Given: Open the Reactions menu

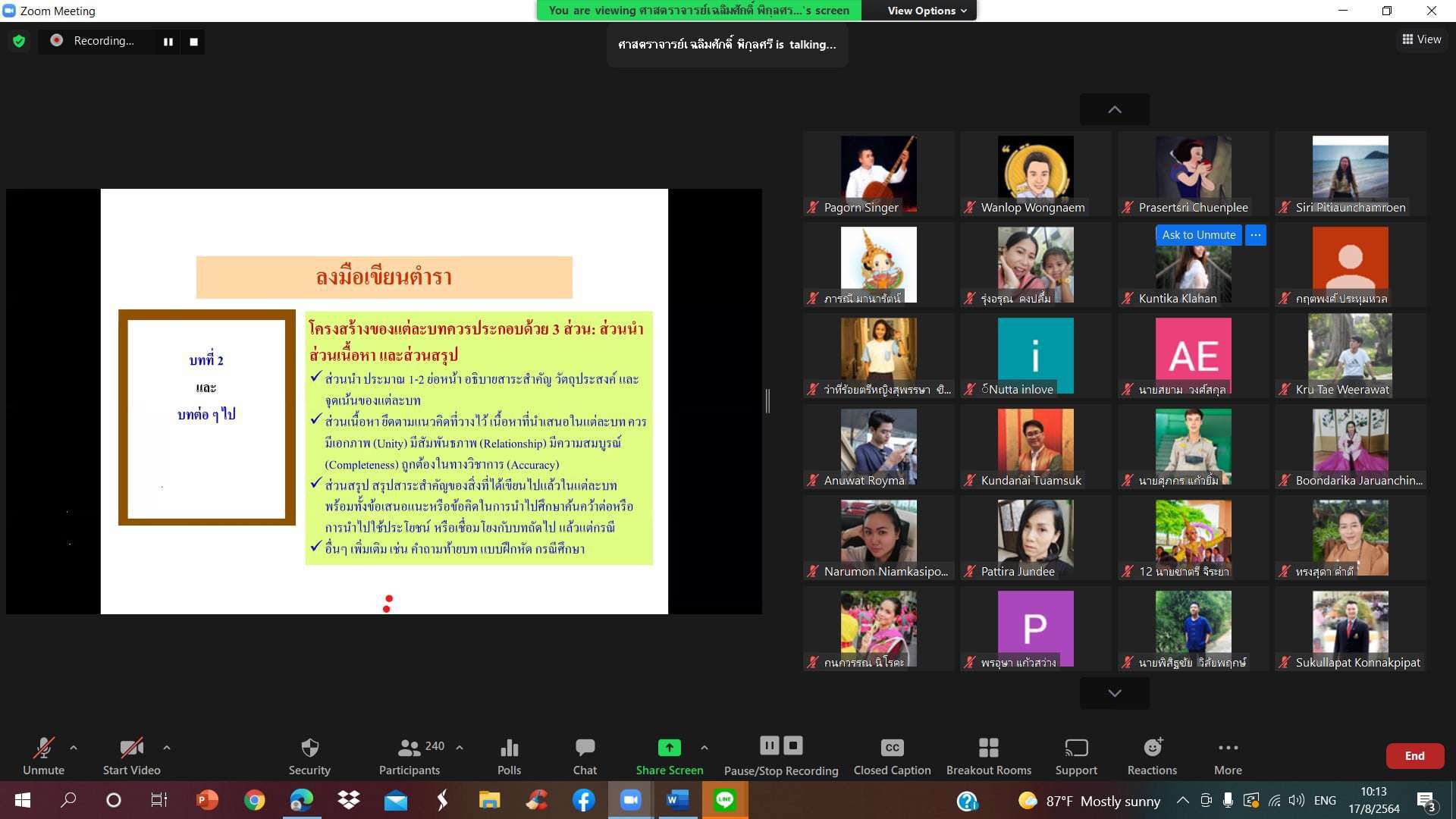Looking at the screenshot, I should [x=1152, y=756].
